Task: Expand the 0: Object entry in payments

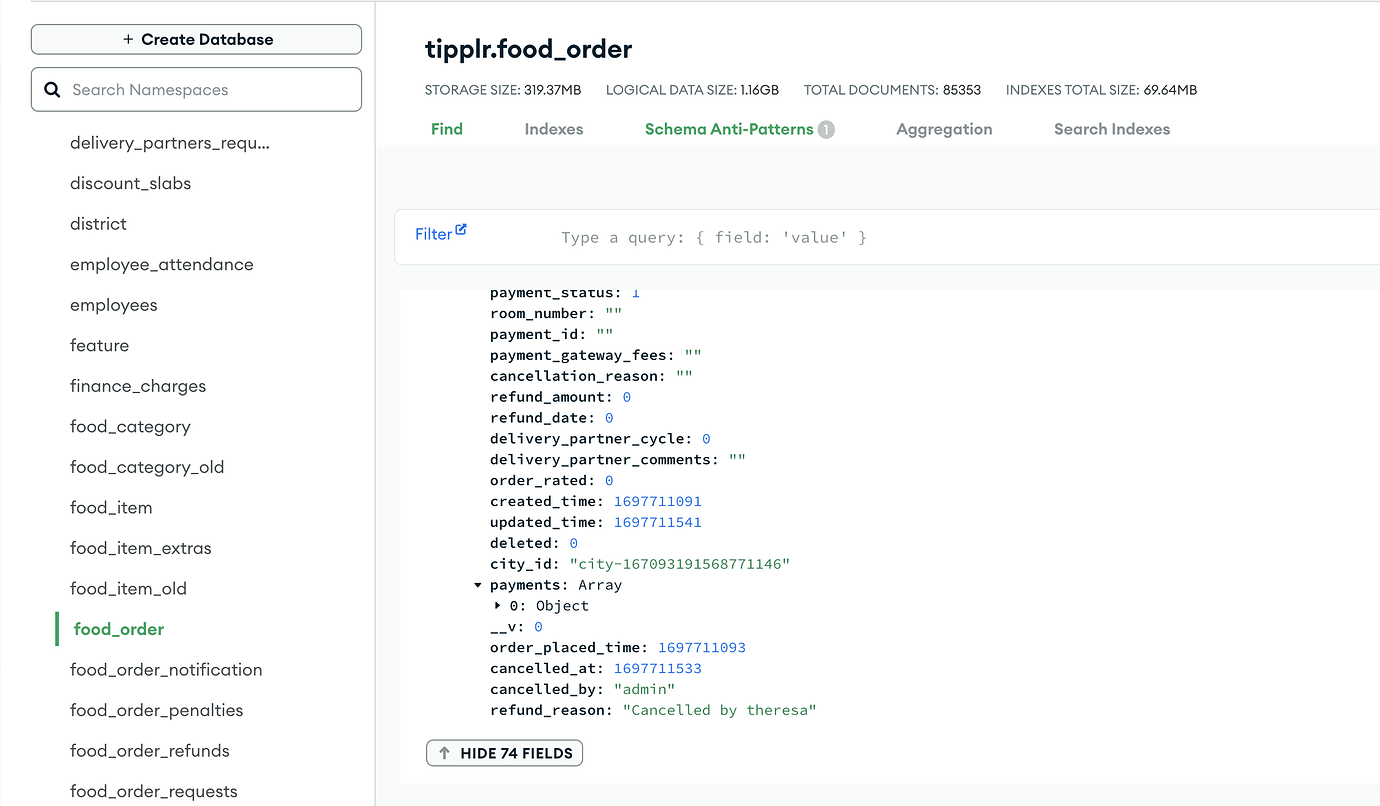Action: (x=498, y=606)
